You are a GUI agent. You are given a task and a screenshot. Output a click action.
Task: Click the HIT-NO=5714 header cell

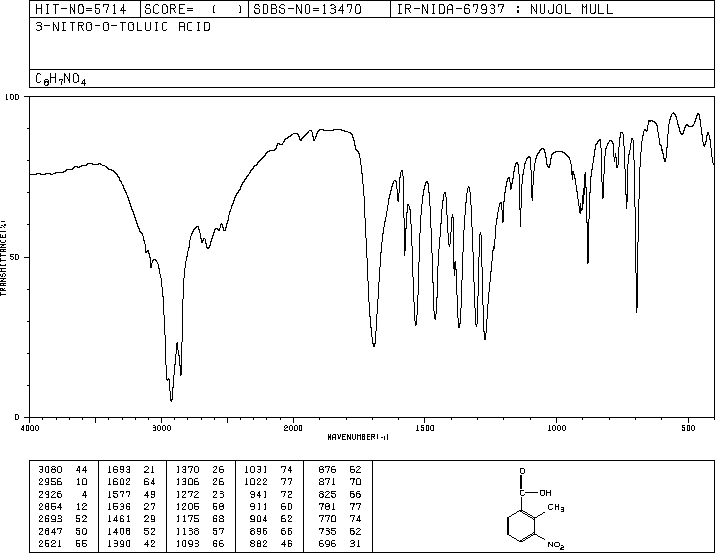pyautogui.click(x=81, y=9)
